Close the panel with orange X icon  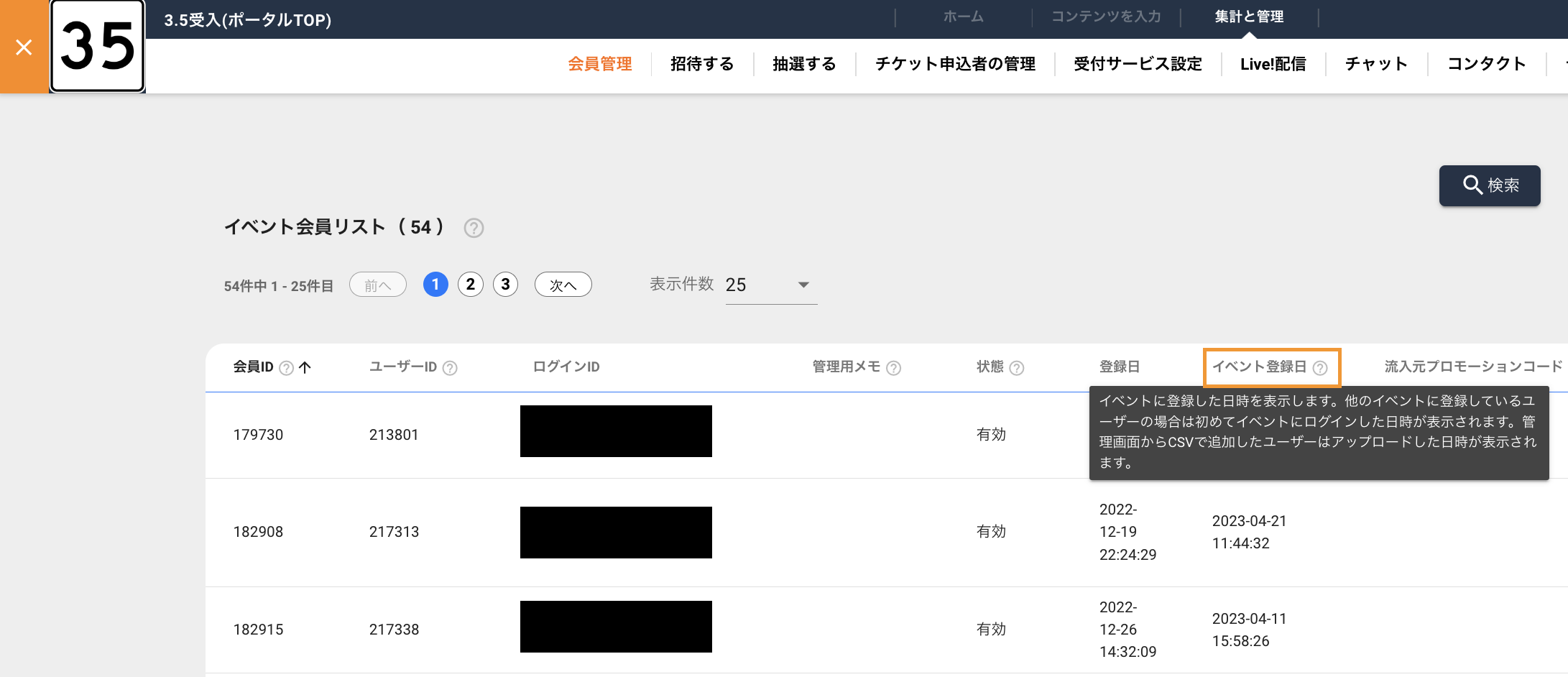click(x=24, y=47)
